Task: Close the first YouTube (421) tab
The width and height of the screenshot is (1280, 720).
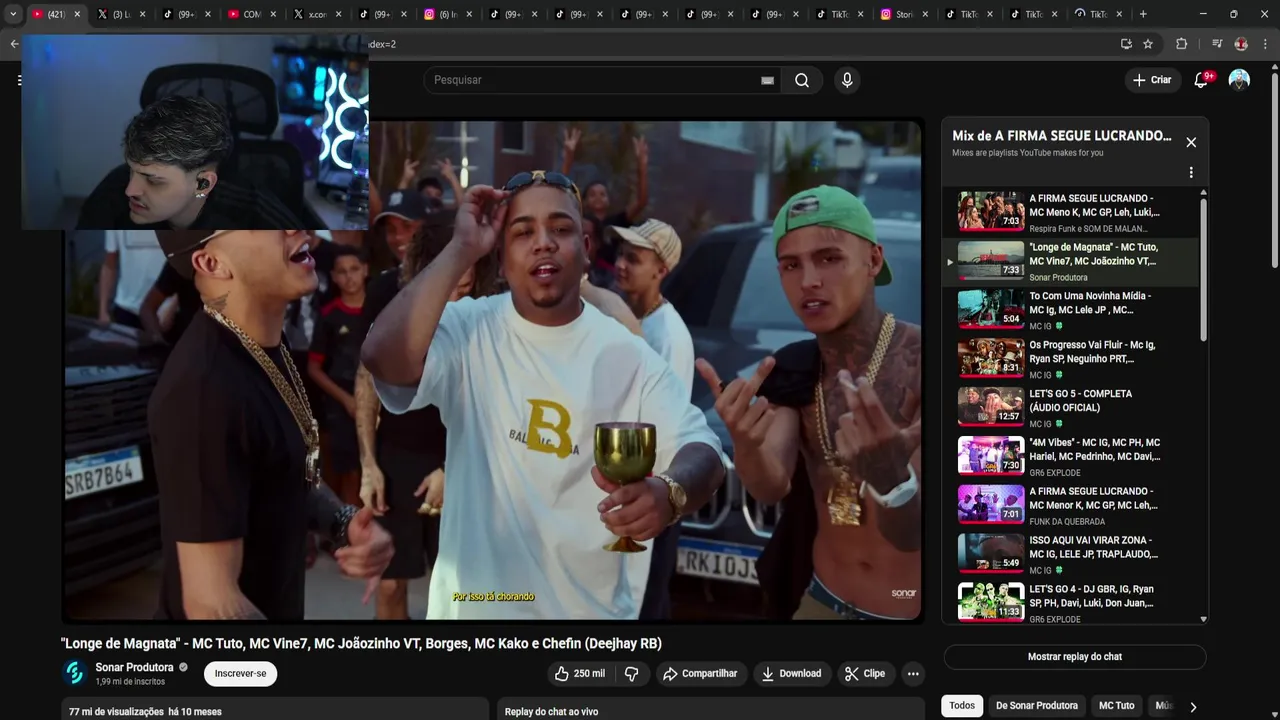Action: point(77,14)
